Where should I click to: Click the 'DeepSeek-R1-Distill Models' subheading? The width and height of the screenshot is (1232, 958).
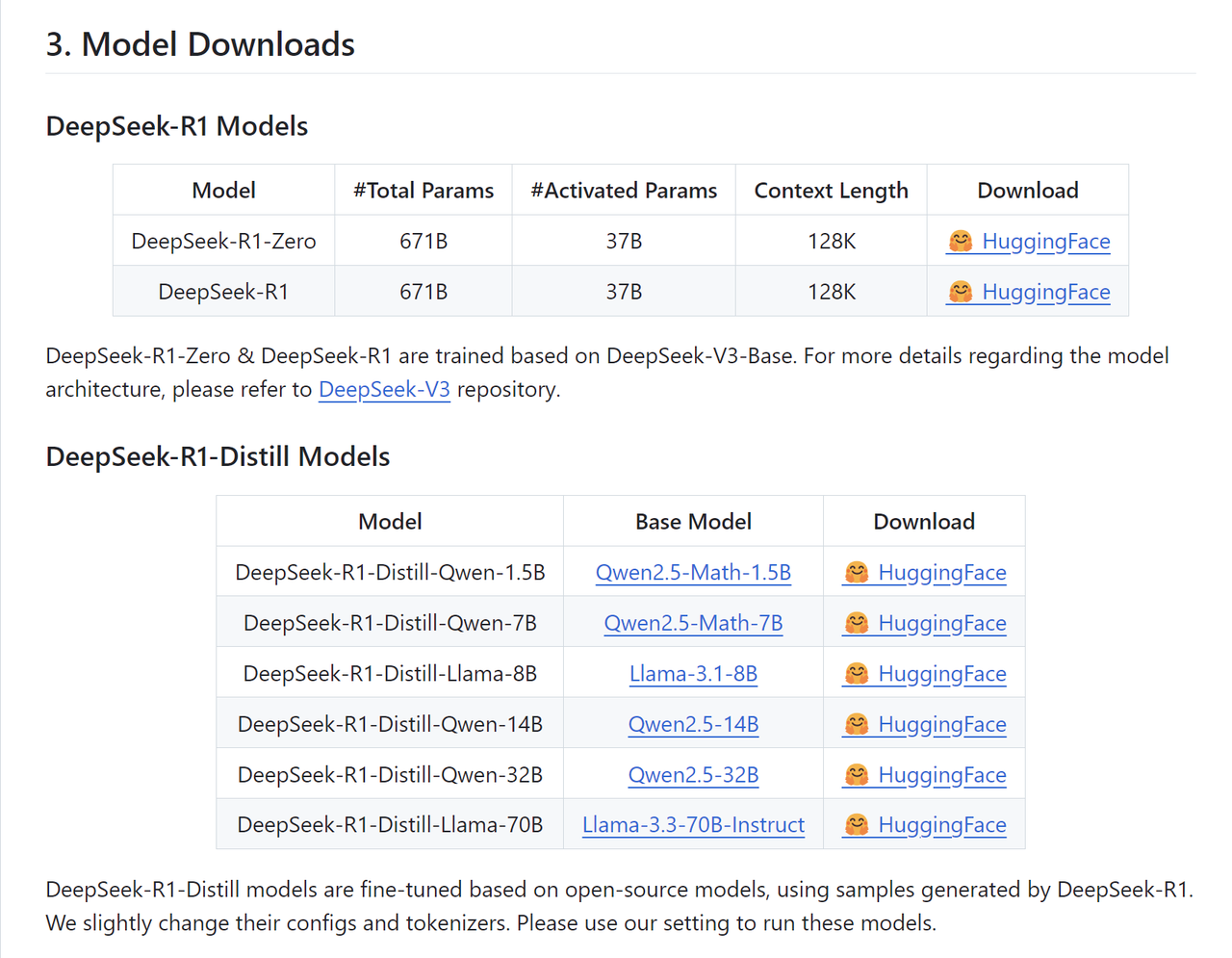point(218,456)
